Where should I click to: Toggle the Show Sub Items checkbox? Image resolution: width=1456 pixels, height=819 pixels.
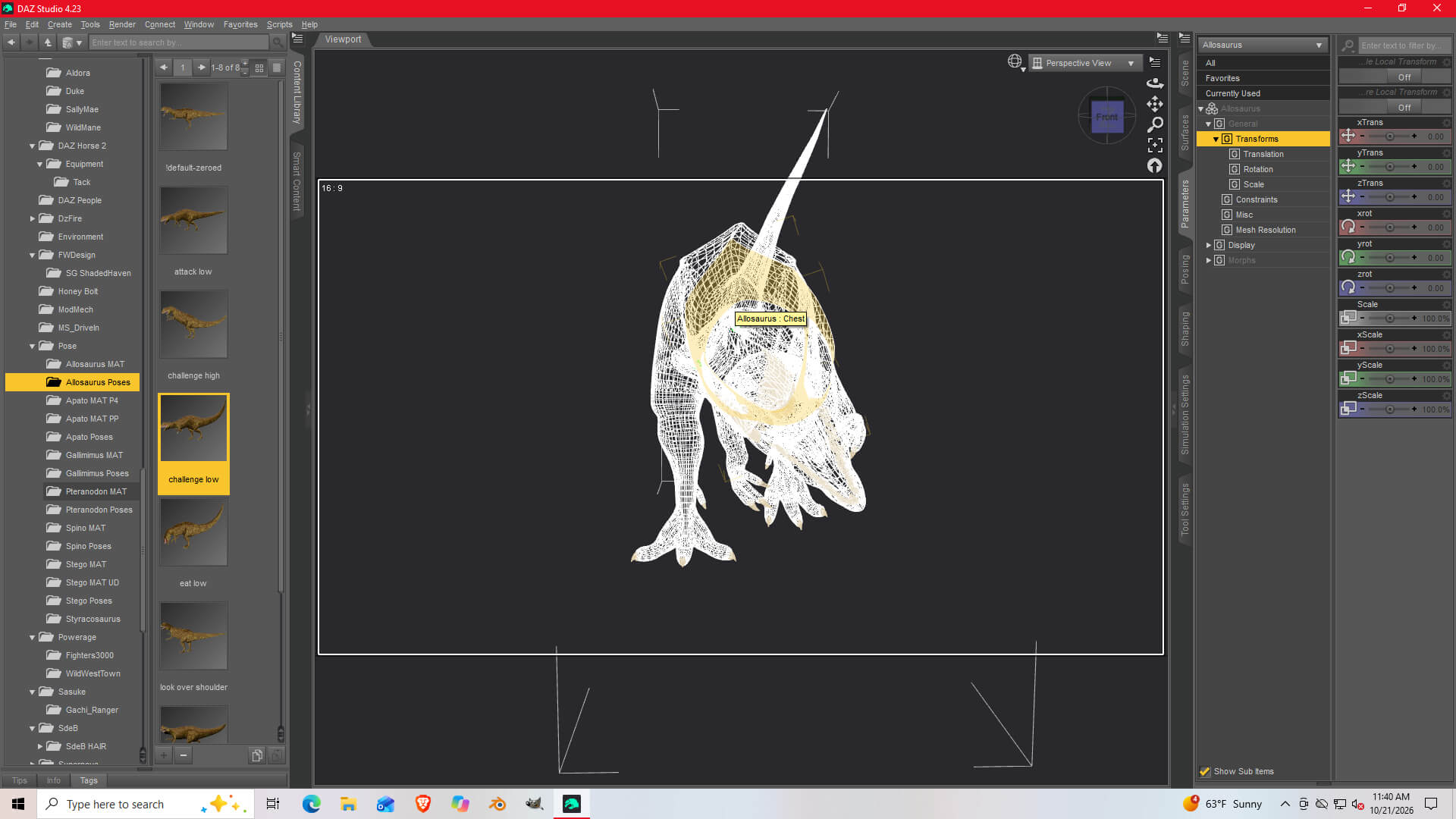click(1205, 771)
